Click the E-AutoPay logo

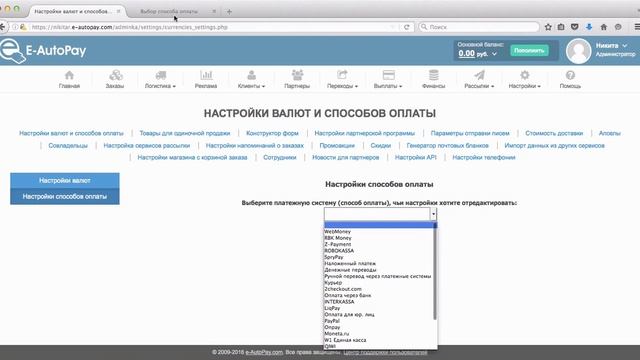click(43, 51)
